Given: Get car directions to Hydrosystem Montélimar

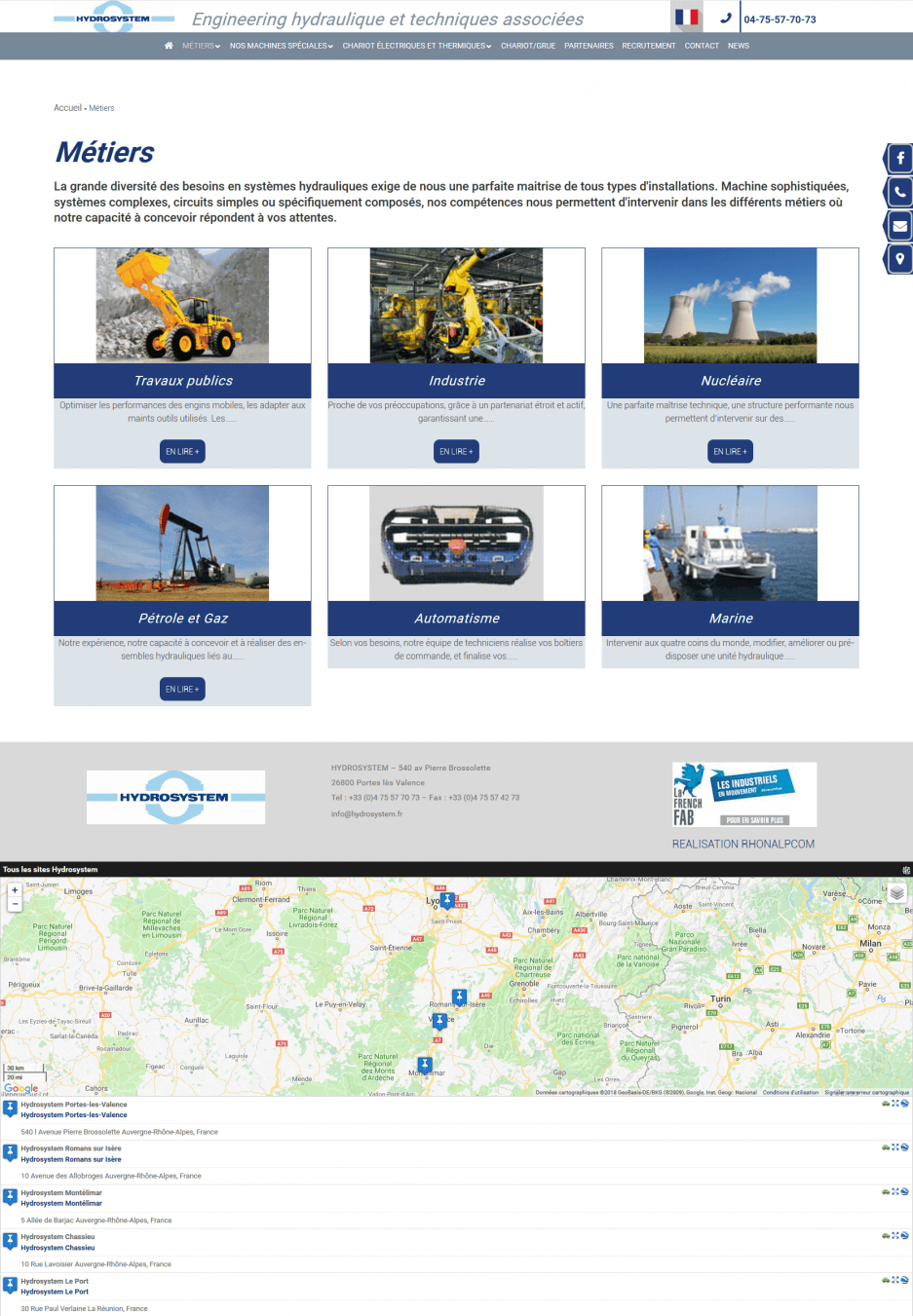Looking at the screenshot, I should coord(886,1191).
